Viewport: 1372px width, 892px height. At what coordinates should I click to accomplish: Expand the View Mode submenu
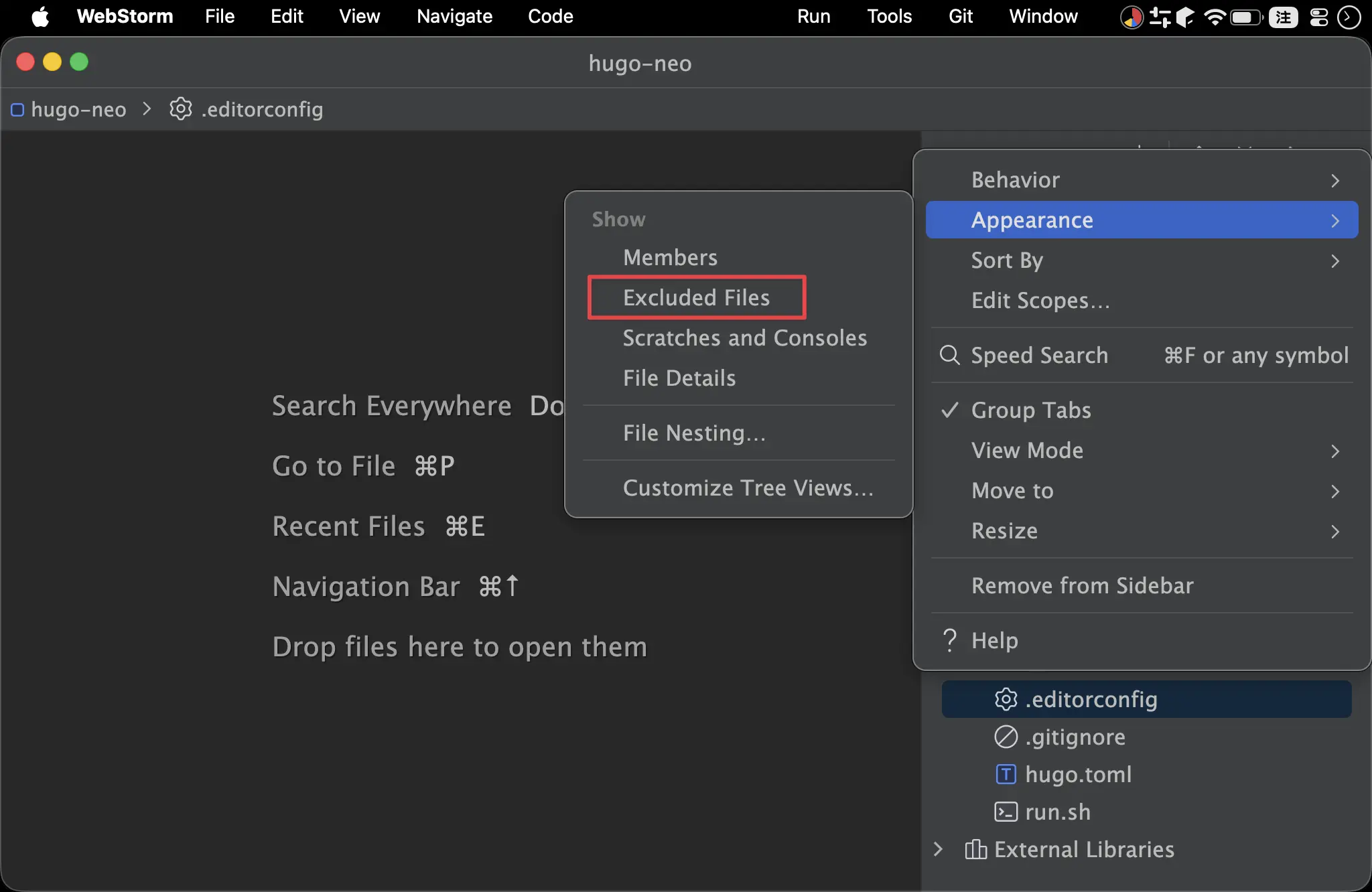pos(1142,450)
